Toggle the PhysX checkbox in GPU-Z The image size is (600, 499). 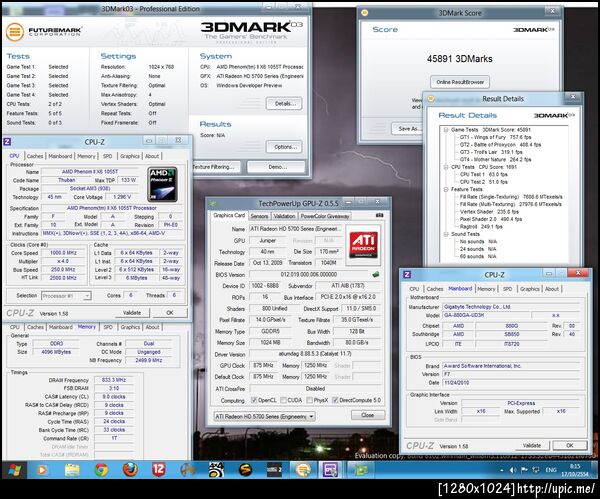click(x=310, y=400)
